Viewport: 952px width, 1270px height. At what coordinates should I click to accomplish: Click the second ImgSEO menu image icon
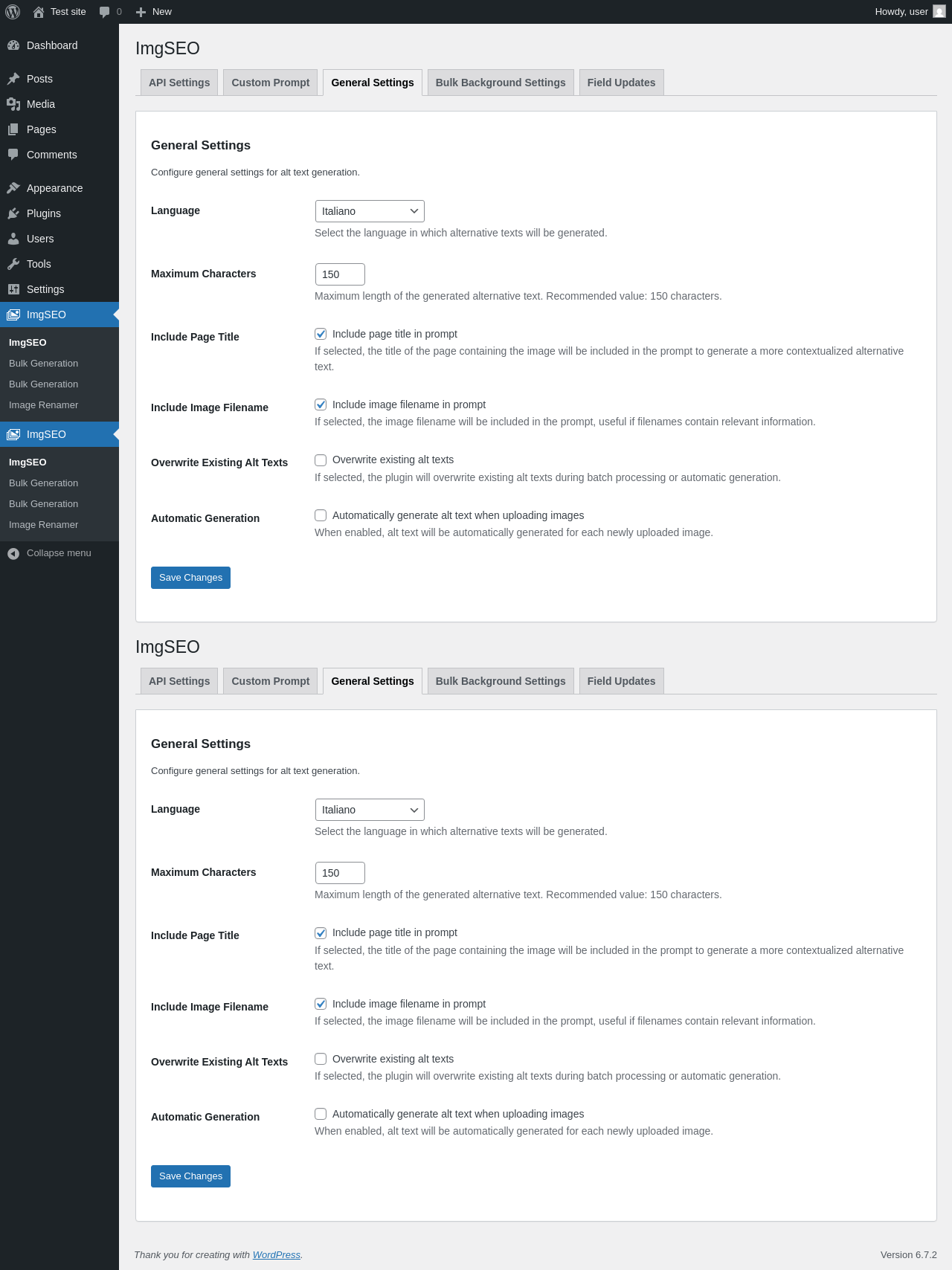pyautogui.click(x=13, y=434)
